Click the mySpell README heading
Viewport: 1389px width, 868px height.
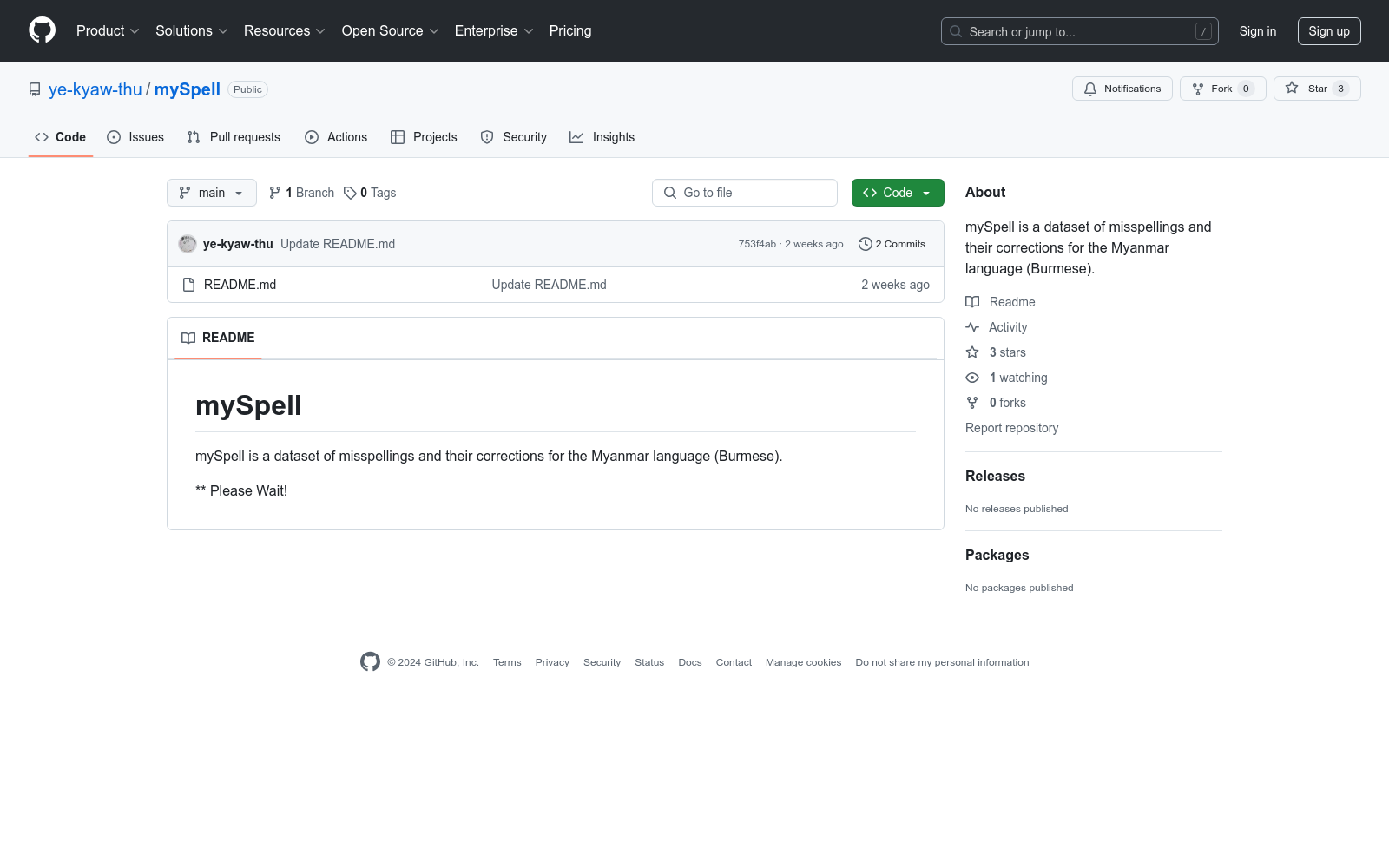pyautogui.click(x=248, y=405)
